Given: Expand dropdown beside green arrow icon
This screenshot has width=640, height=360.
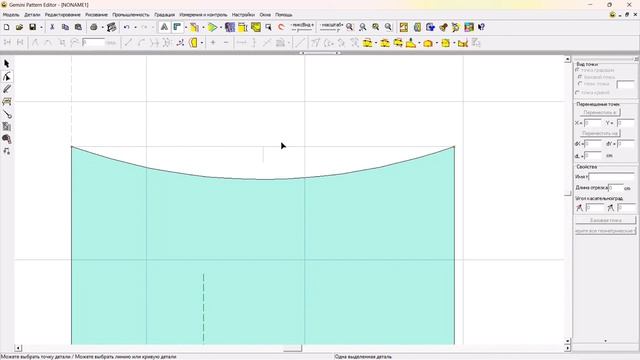Looking at the screenshot, I should tap(221, 27).
